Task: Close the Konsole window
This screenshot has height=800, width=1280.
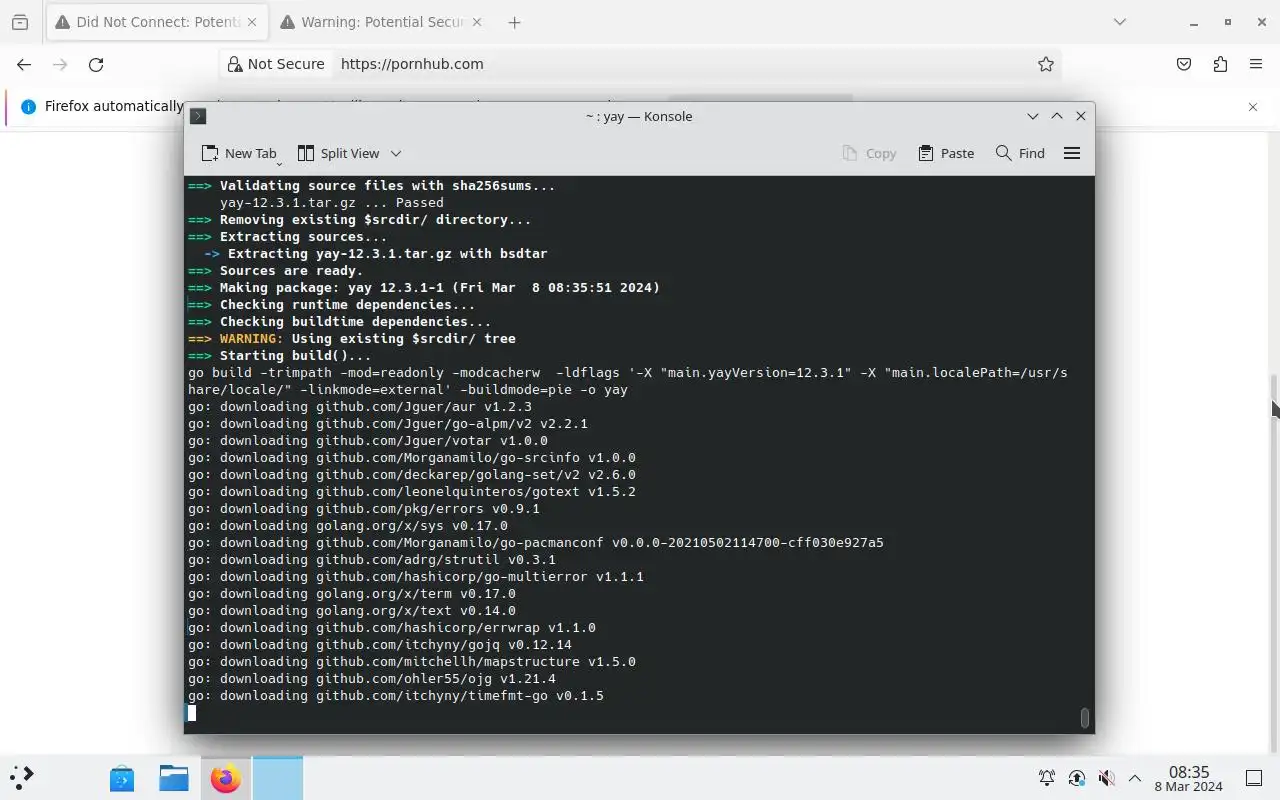Action: (1081, 116)
